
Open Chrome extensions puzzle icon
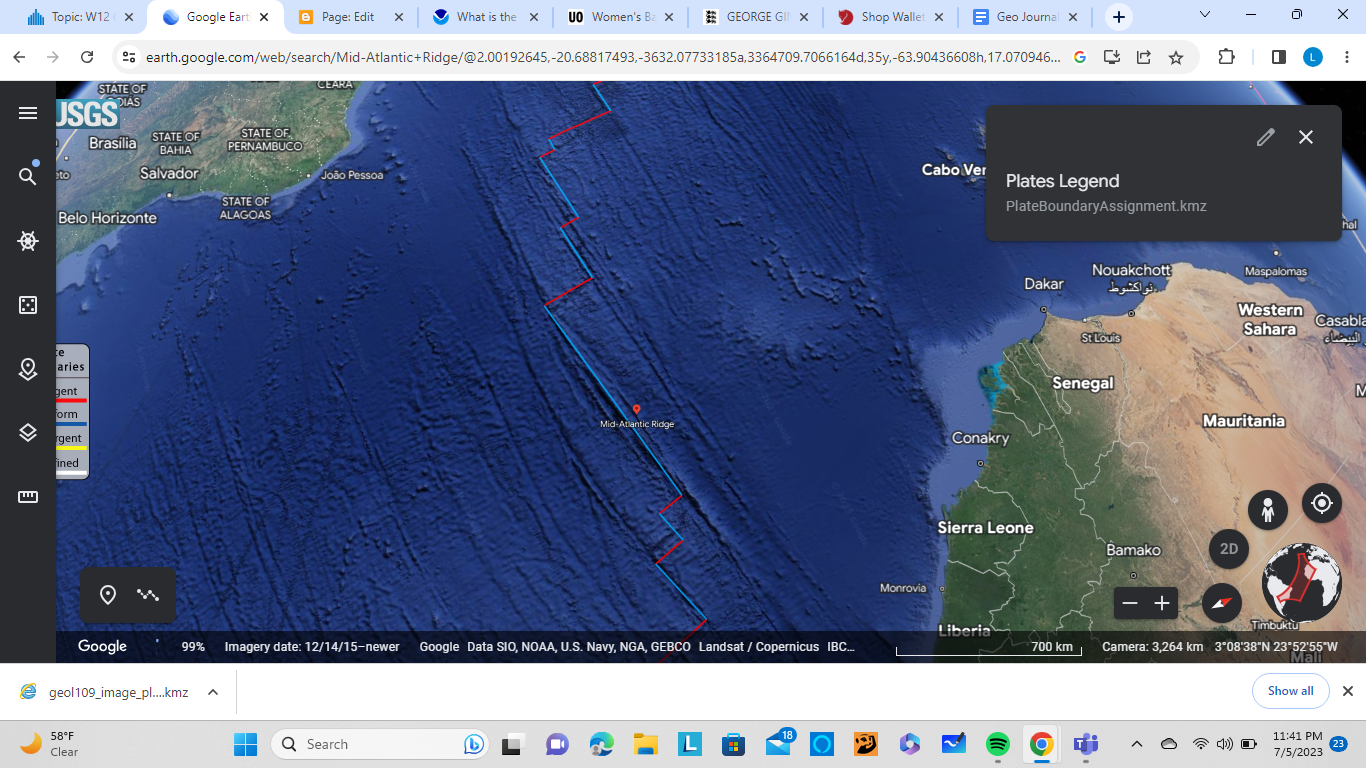1227,58
